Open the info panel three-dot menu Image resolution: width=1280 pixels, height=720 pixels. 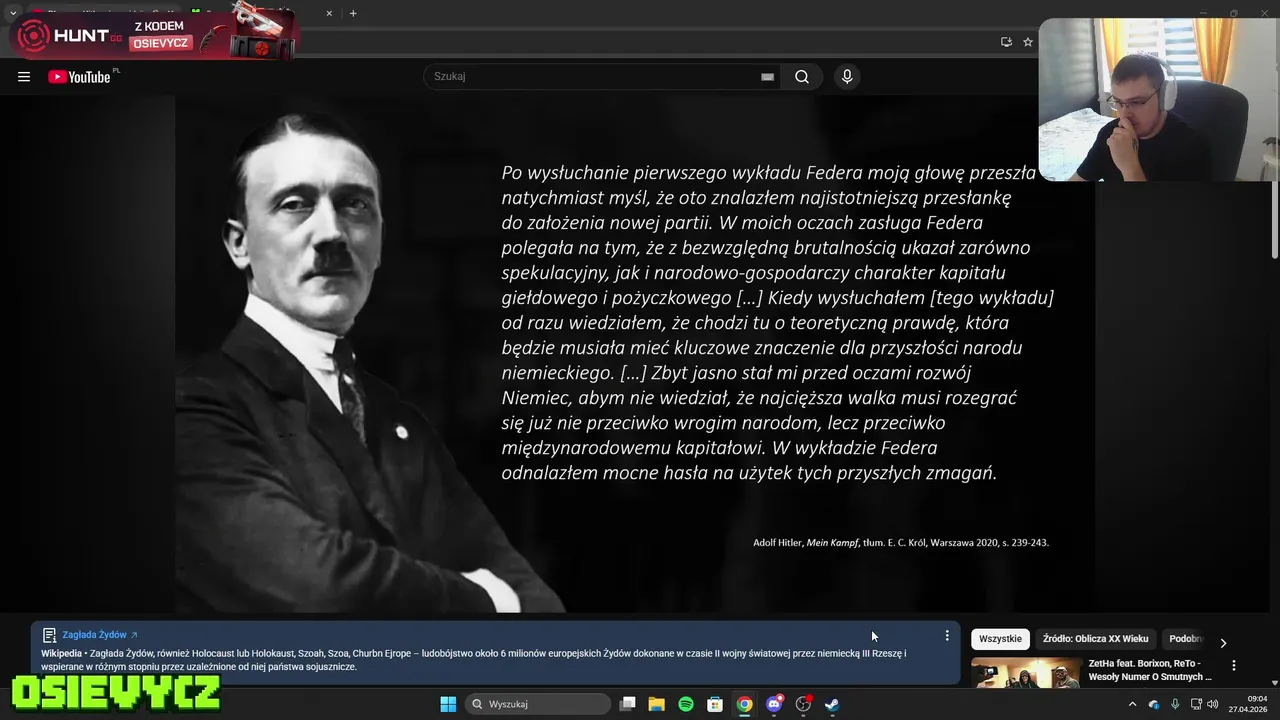click(947, 635)
